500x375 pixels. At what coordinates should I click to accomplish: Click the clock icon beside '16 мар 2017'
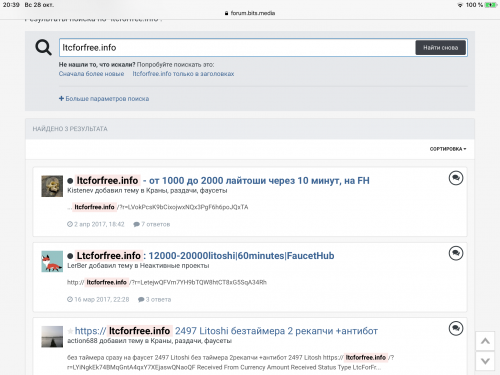point(70,299)
